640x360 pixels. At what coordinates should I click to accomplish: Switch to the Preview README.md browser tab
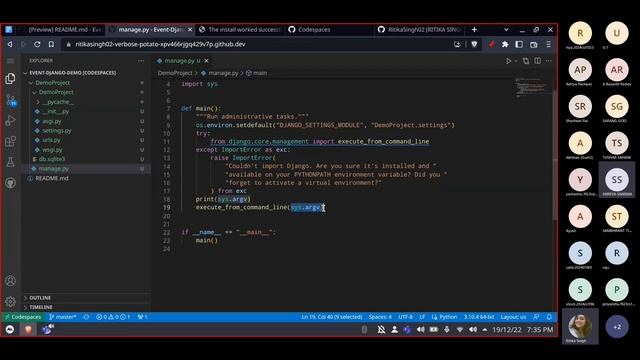click(x=61, y=29)
